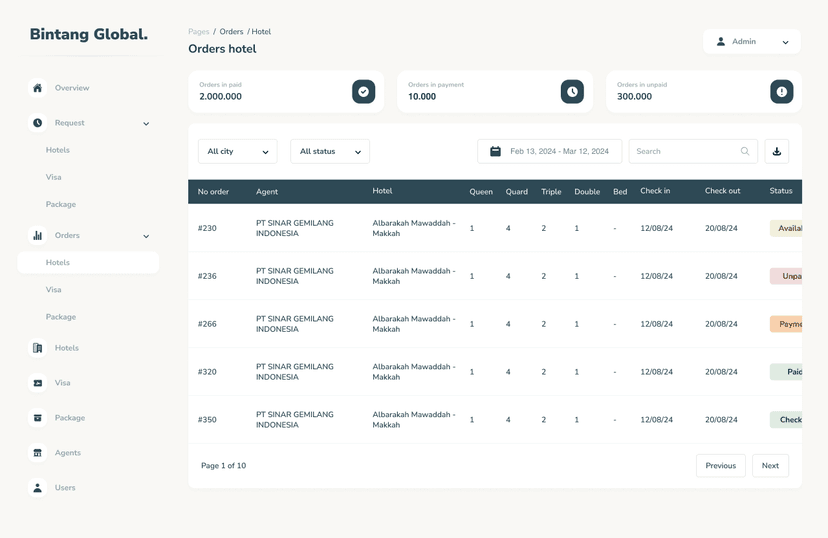Click the Pages breadcrumb link
The height and width of the screenshot is (538, 828).
pos(199,32)
